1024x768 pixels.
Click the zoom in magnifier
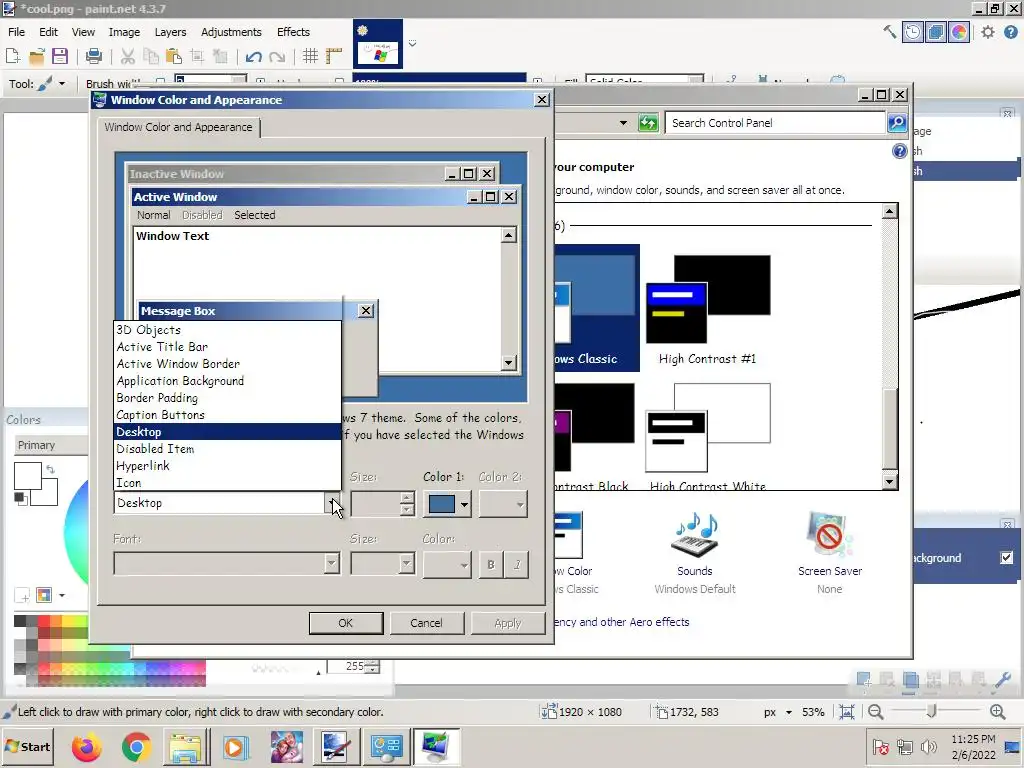(x=997, y=712)
